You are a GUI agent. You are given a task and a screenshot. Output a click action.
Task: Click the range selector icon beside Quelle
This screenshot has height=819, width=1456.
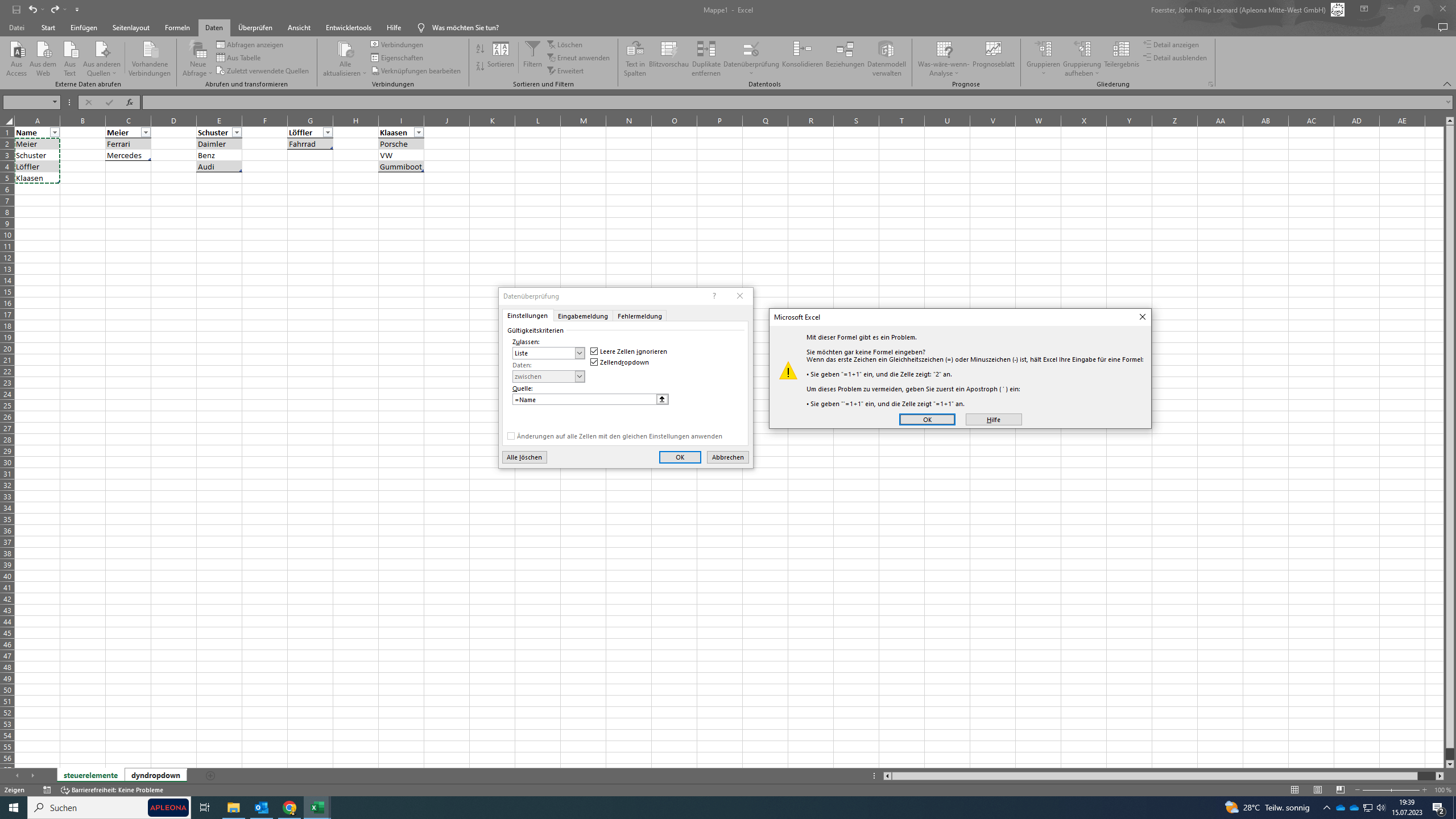point(662,399)
